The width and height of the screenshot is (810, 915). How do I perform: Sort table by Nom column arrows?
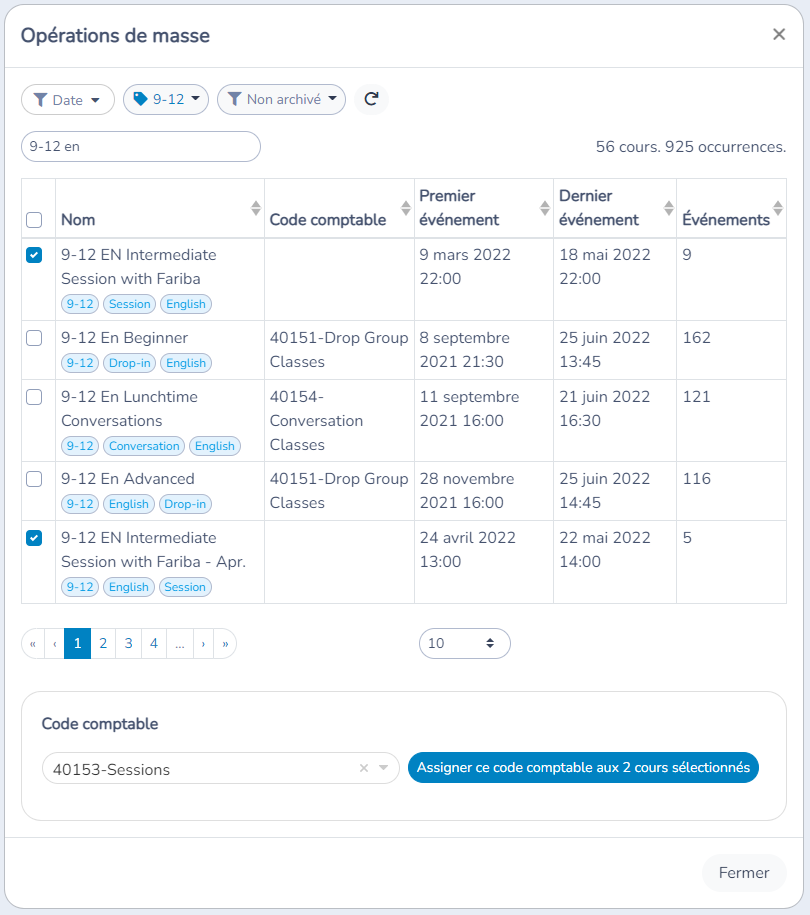tap(256, 208)
